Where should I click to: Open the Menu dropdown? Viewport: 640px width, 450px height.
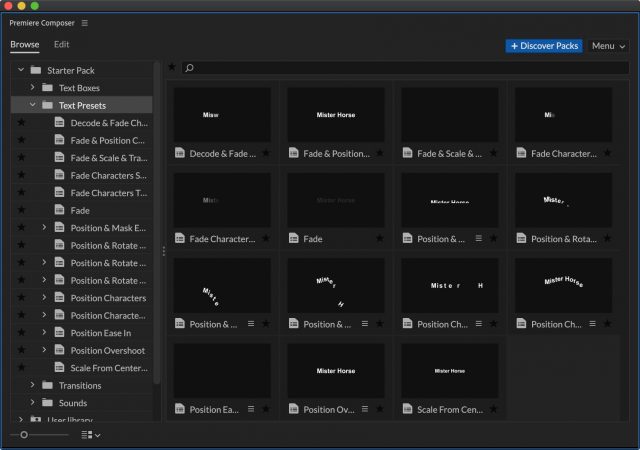(608, 46)
